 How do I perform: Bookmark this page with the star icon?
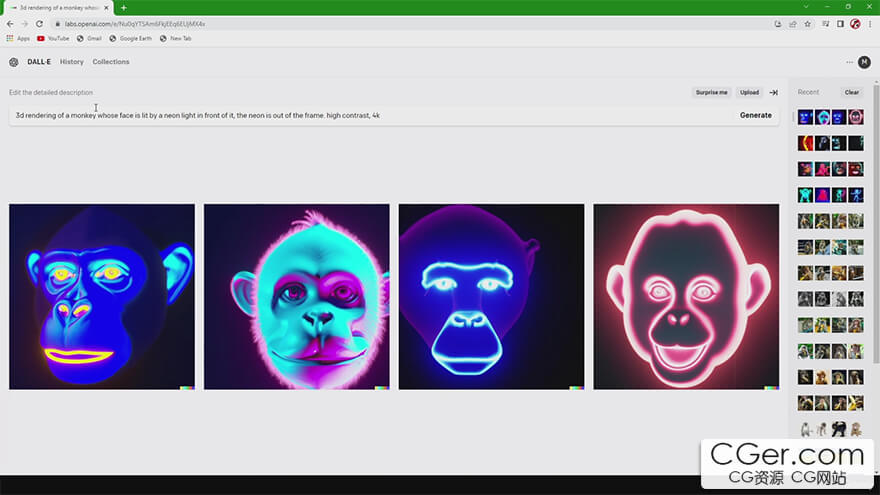click(x=807, y=24)
